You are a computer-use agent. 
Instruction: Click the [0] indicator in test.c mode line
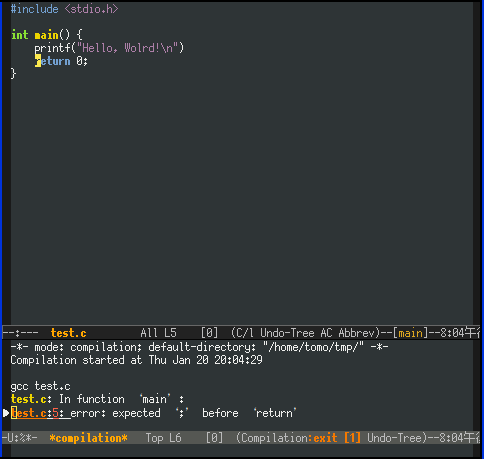[209, 333]
